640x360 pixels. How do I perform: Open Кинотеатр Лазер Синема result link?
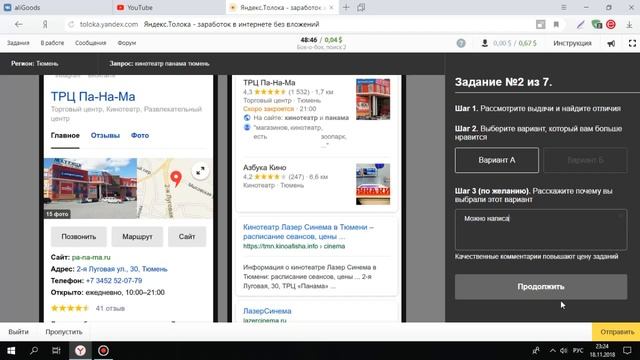(x=308, y=232)
